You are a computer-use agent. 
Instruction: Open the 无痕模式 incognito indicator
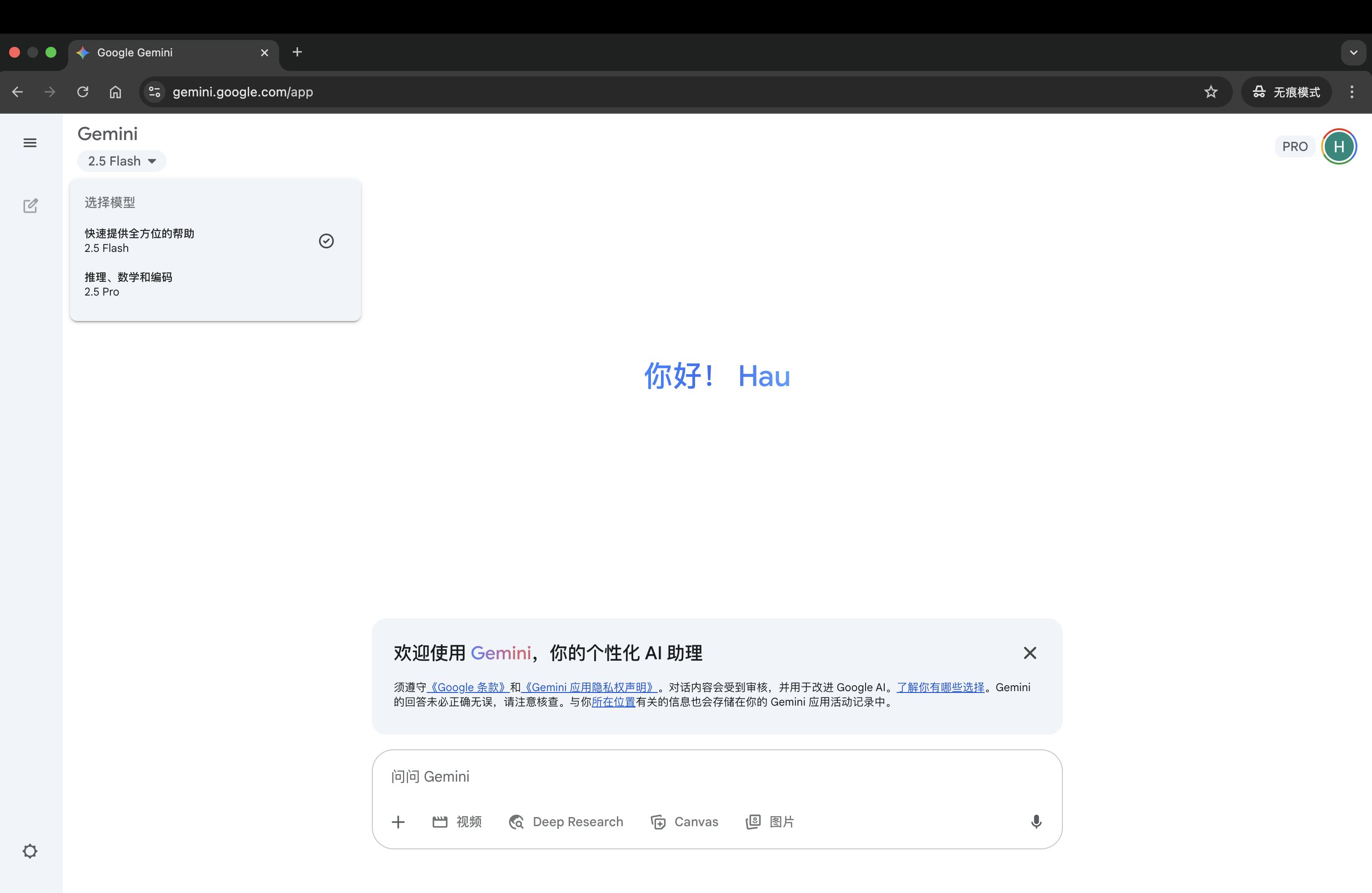pos(1286,92)
